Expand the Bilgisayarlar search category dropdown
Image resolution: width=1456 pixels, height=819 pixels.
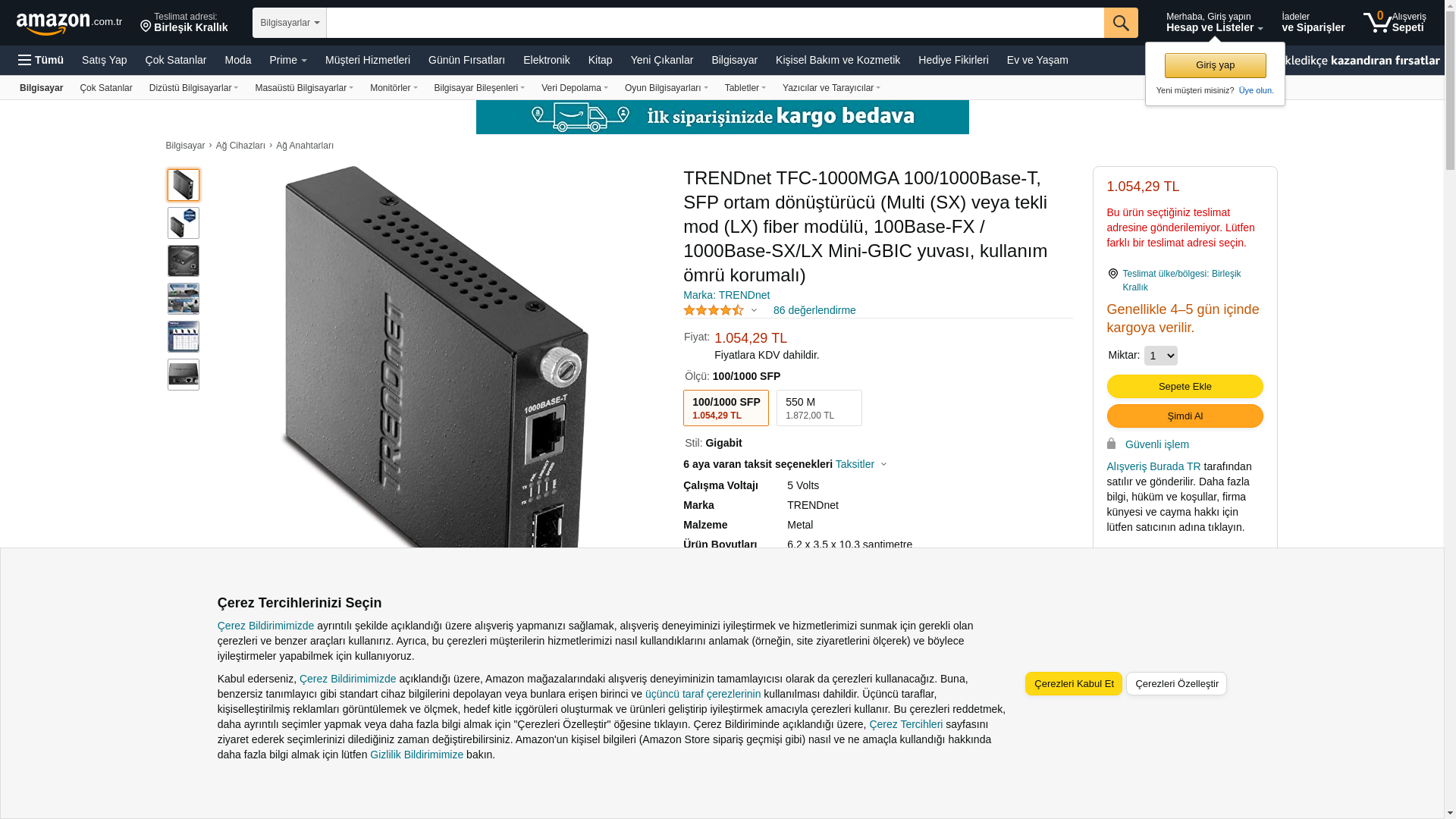[290, 23]
